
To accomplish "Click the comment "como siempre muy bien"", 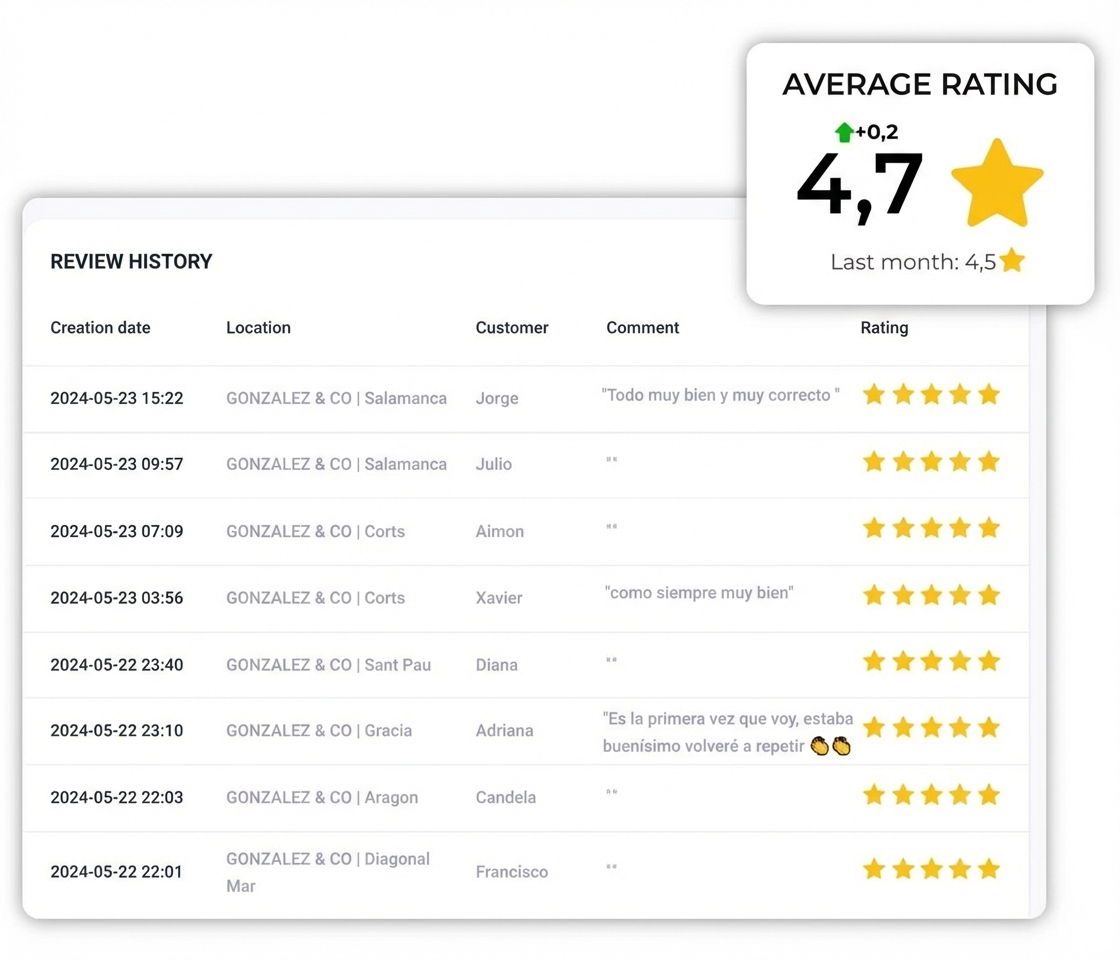I will (699, 593).
